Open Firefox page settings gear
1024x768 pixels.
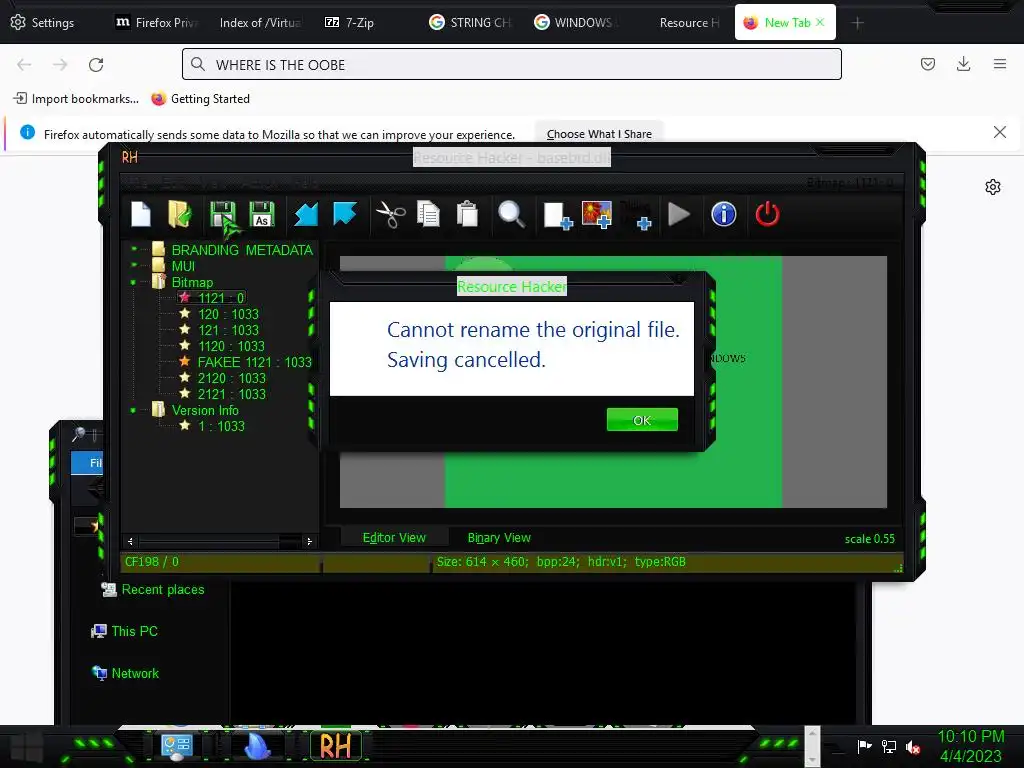(993, 187)
